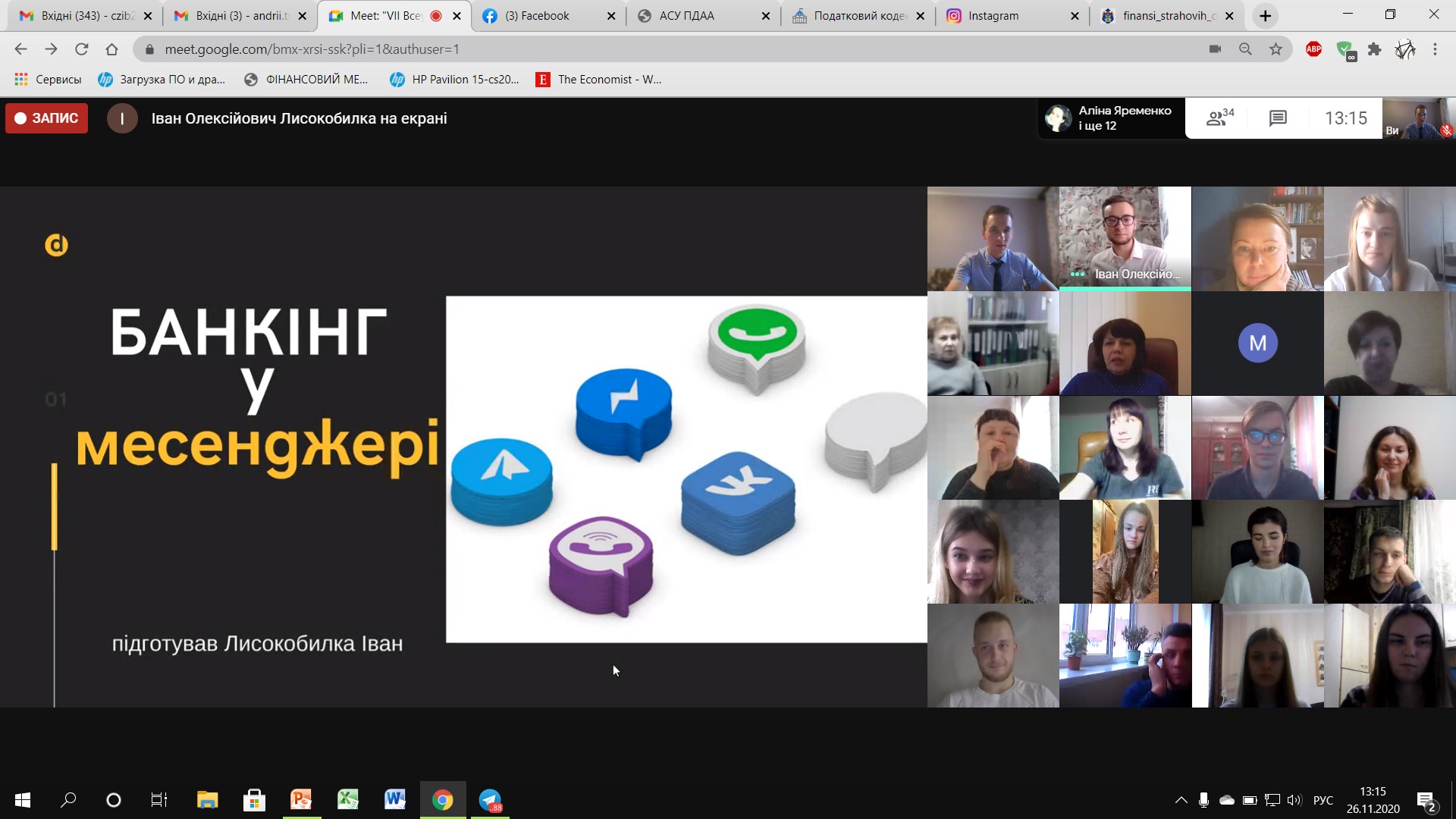
Task: Switch to the АСУ ПДАА tab
Action: point(701,16)
